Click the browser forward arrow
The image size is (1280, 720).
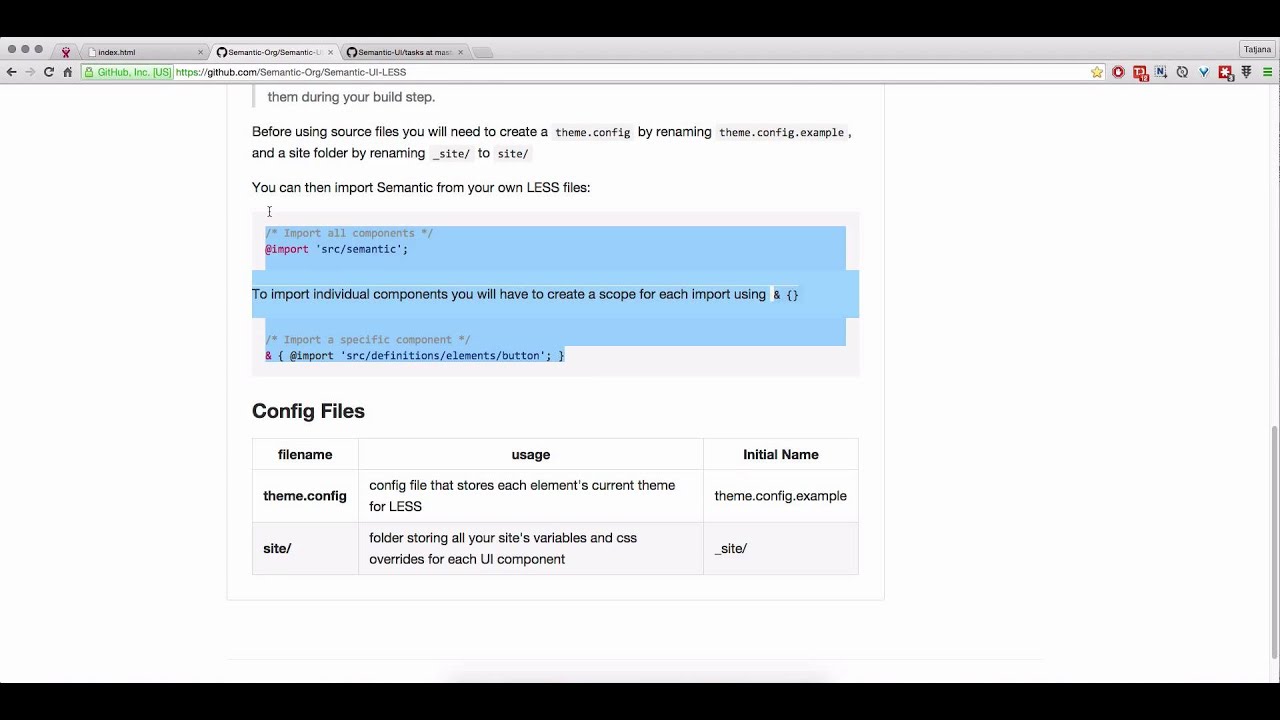click(x=29, y=72)
